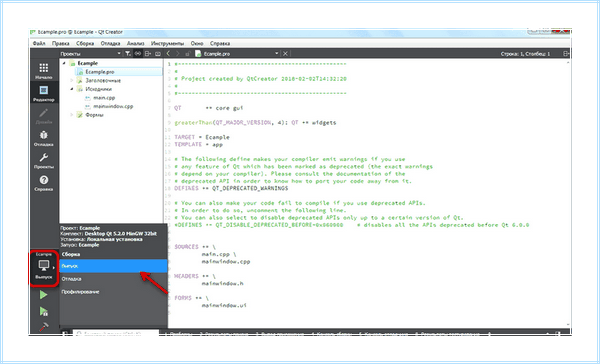600x364 pixels.
Task: Switch to Редактор mode in sidebar
Action: (x=44, y=93)
